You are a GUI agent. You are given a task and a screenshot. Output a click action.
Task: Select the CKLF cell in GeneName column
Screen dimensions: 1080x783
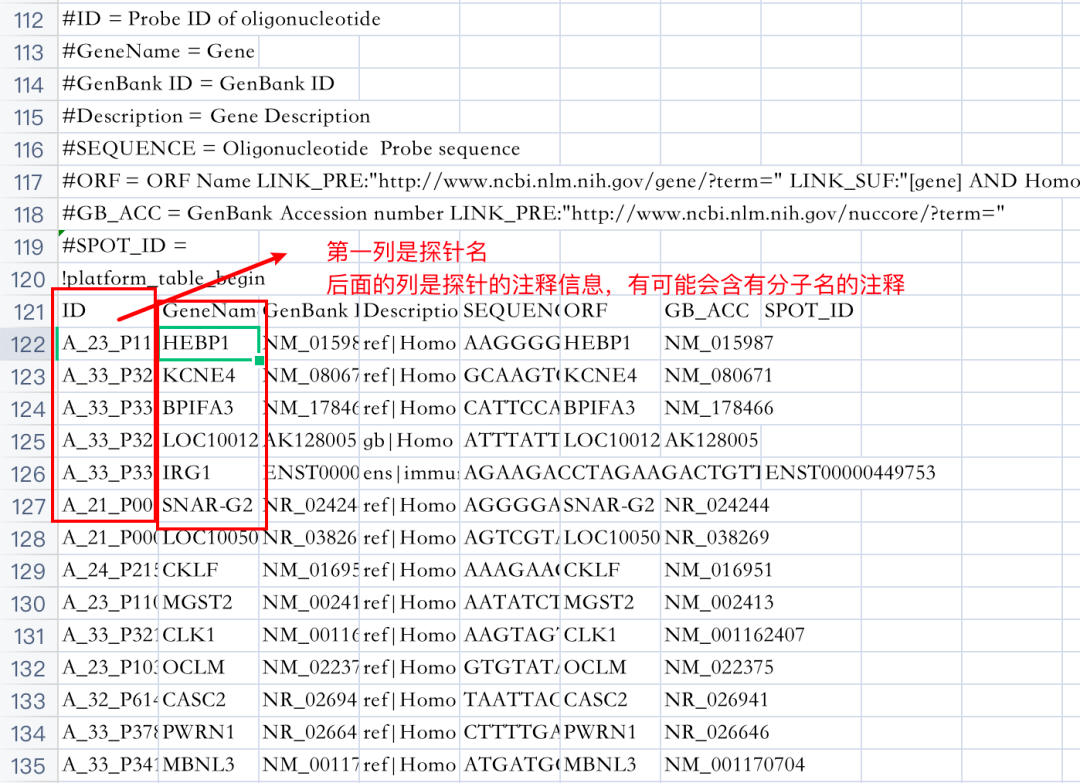(209, 570)
